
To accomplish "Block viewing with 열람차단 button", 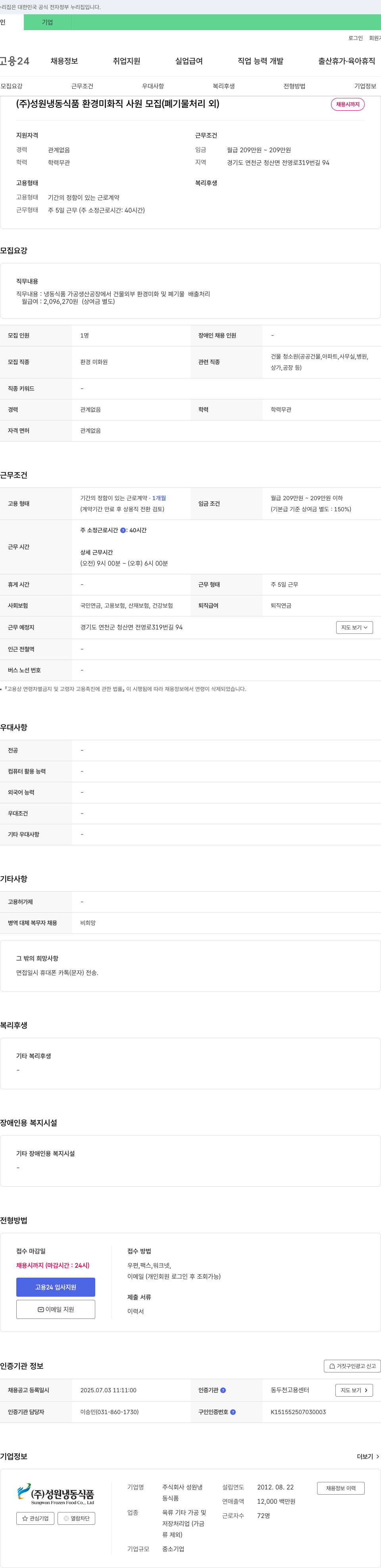I will pos(76,1519).
